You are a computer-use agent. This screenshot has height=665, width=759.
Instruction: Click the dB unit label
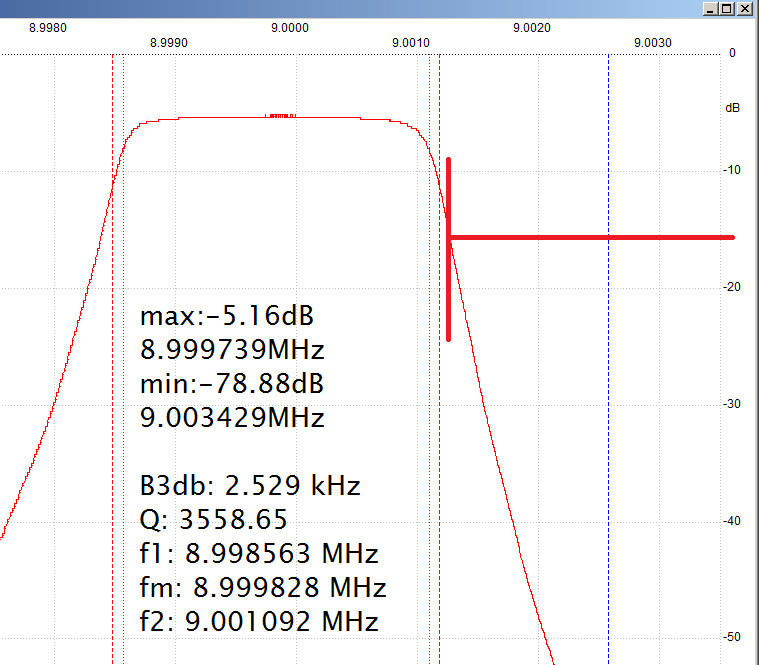click(732, 108)
